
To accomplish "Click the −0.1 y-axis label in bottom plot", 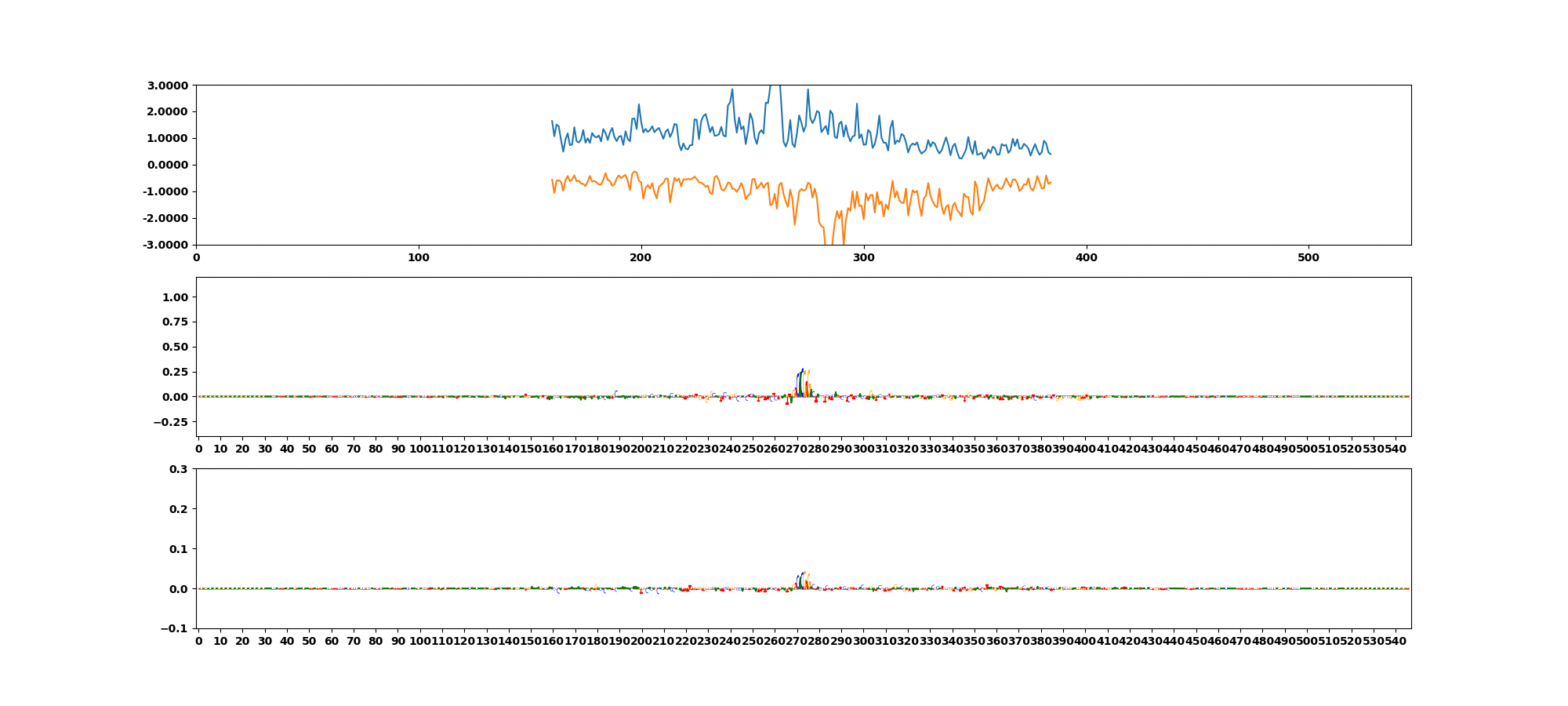I will (x=175, y=628).
